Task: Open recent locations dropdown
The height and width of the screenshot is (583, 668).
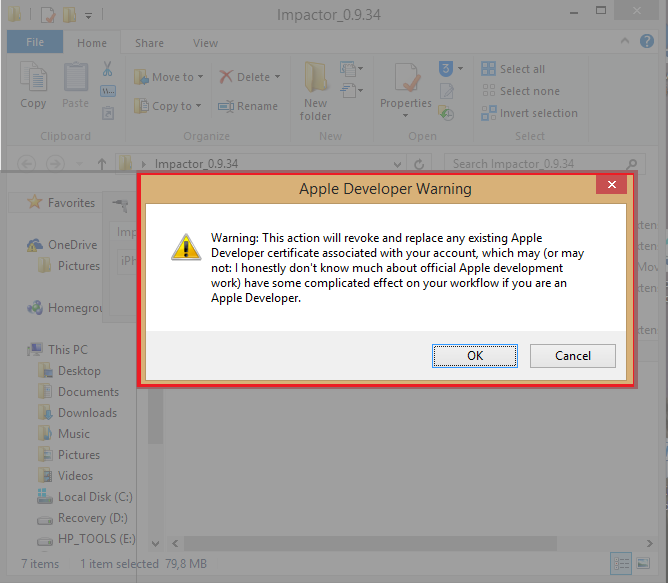Action: [x=79, y=164]
